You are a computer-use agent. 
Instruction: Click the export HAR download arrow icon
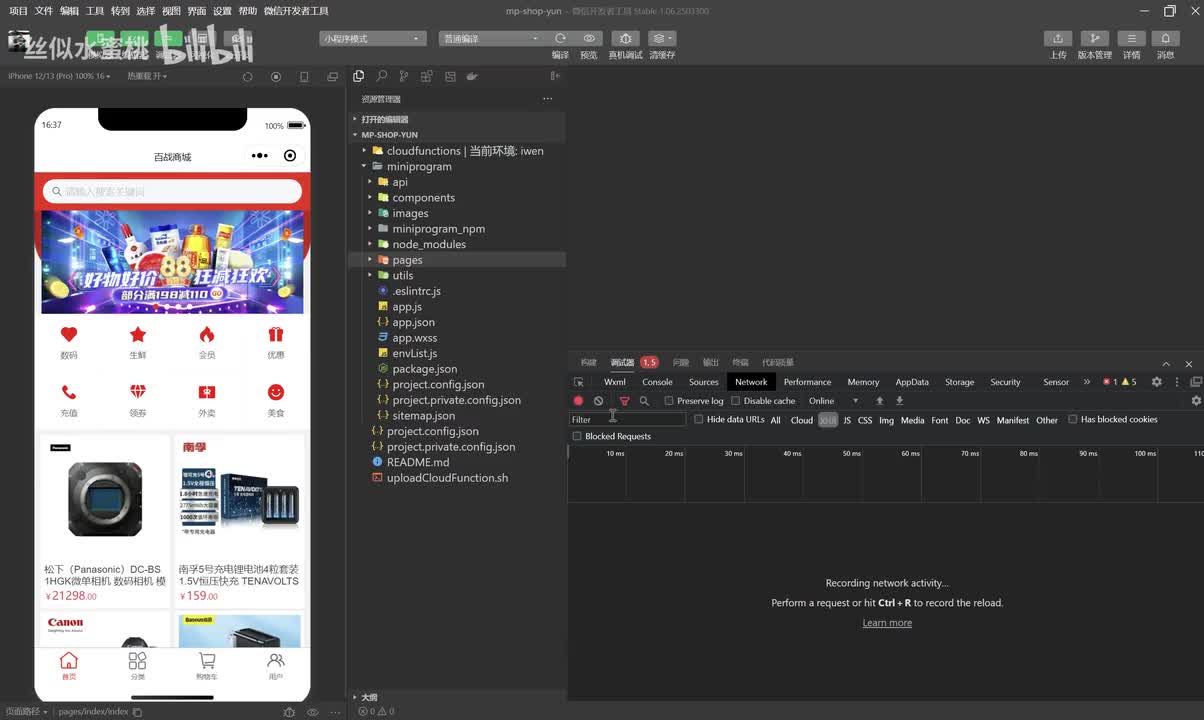(899, 401)
